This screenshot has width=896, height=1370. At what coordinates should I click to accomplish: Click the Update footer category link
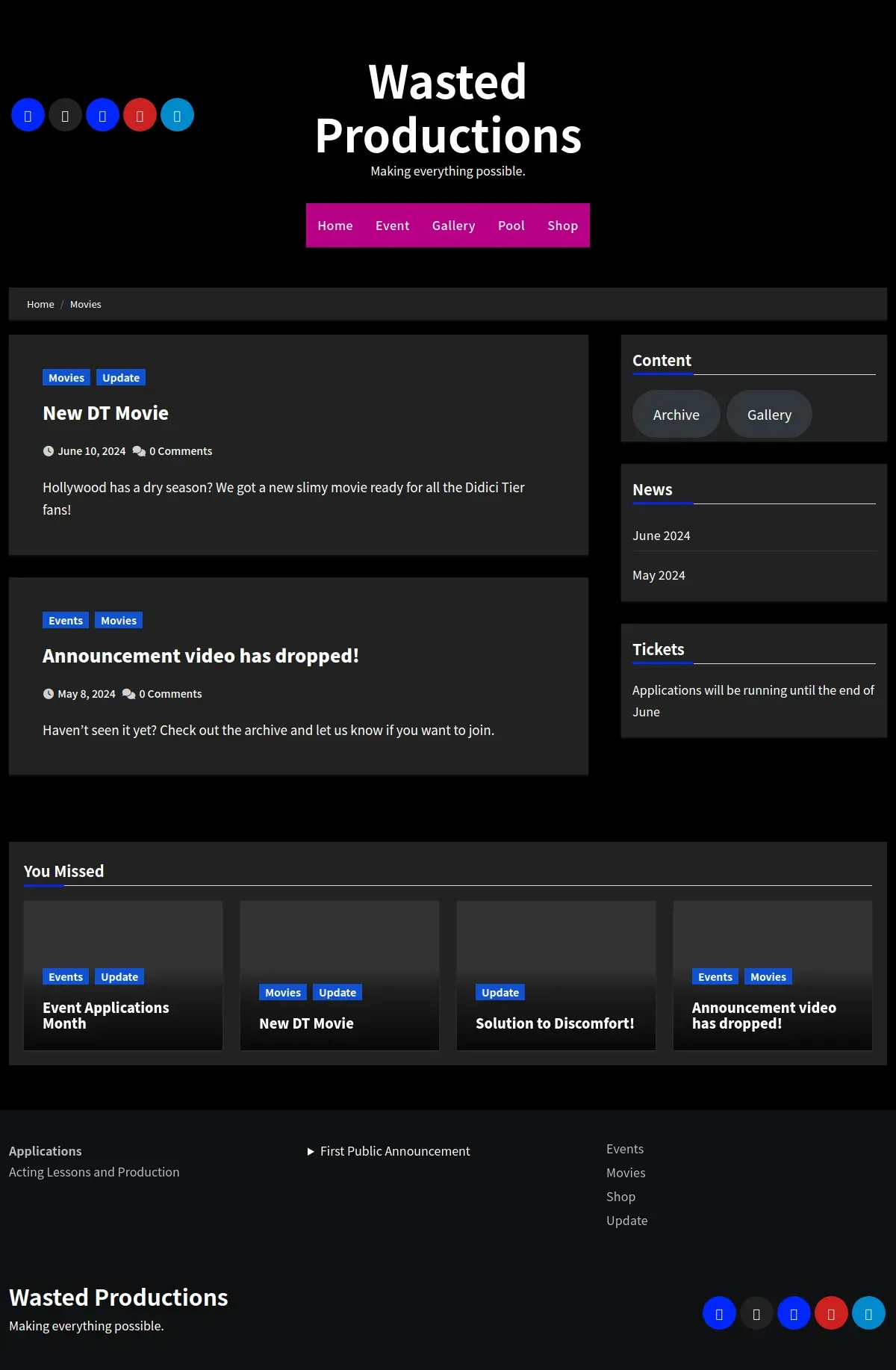click(x=627, y=1221)
